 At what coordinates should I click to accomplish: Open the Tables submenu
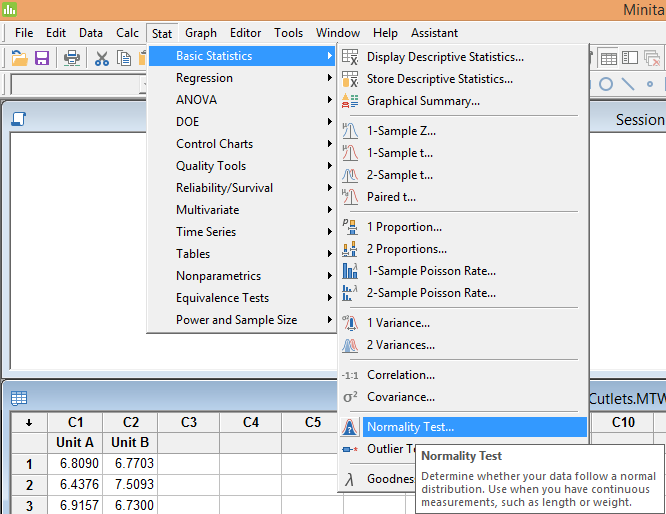tap(241, 254)
